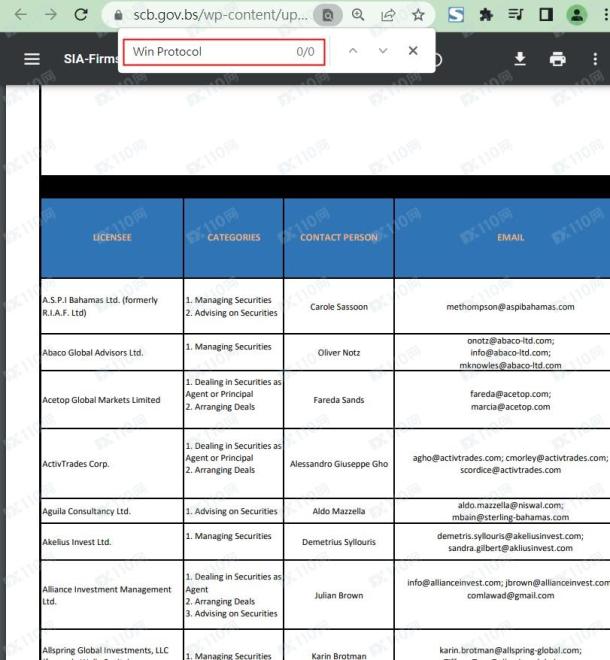
Task: Click the SIA-Firms document title
Action: (91, 59)
